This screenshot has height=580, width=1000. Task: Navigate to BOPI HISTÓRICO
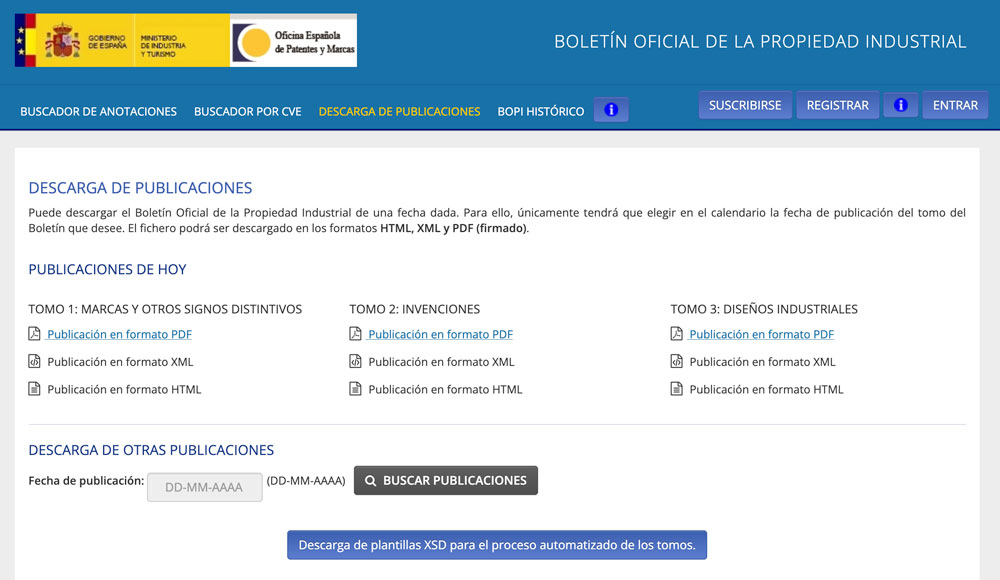coord(540,111)
